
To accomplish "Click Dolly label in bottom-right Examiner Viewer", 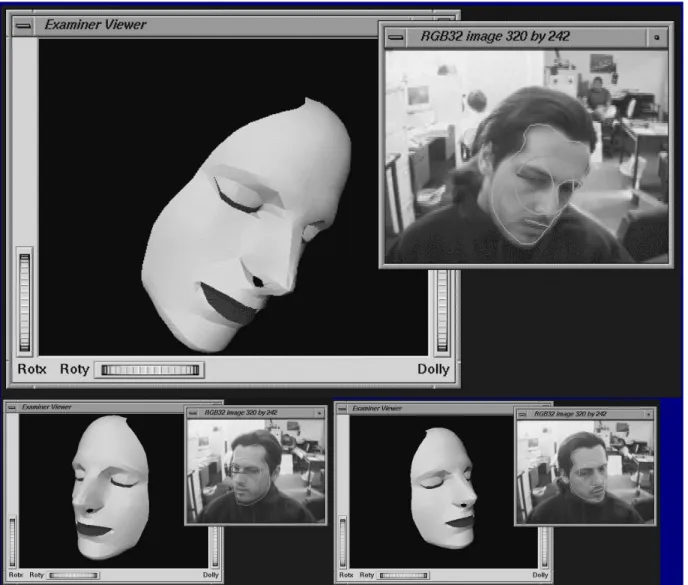I will [540, 575].
